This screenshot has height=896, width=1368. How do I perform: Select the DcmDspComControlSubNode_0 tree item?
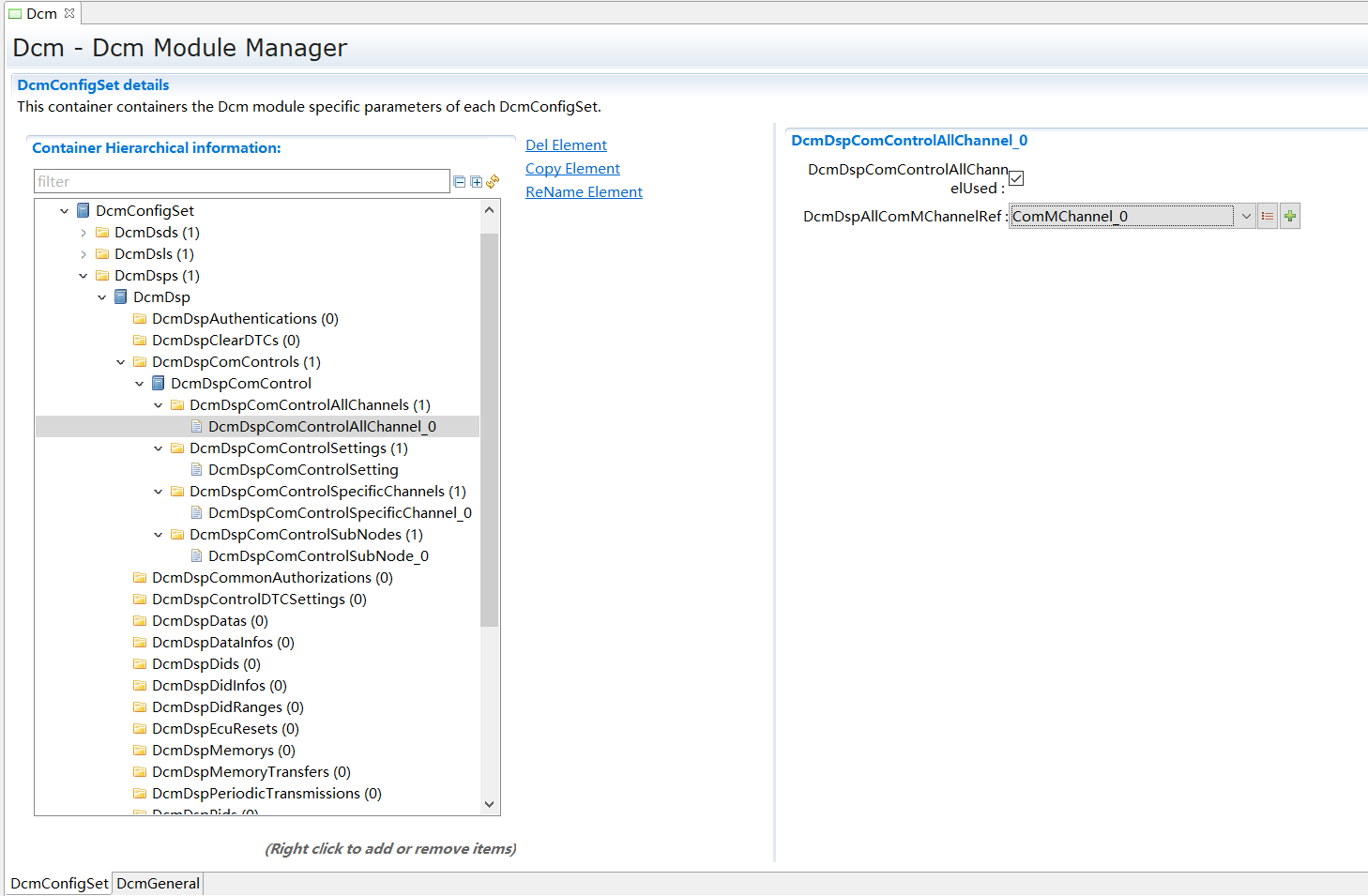click(x=318, y=556)
